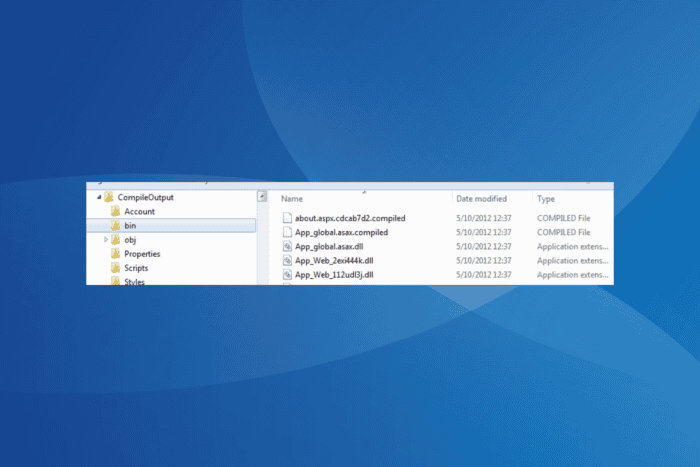The width and height of the screenshot is (700, 467).
Task: Select file name App_global.asax.dll
Action: 329,246
